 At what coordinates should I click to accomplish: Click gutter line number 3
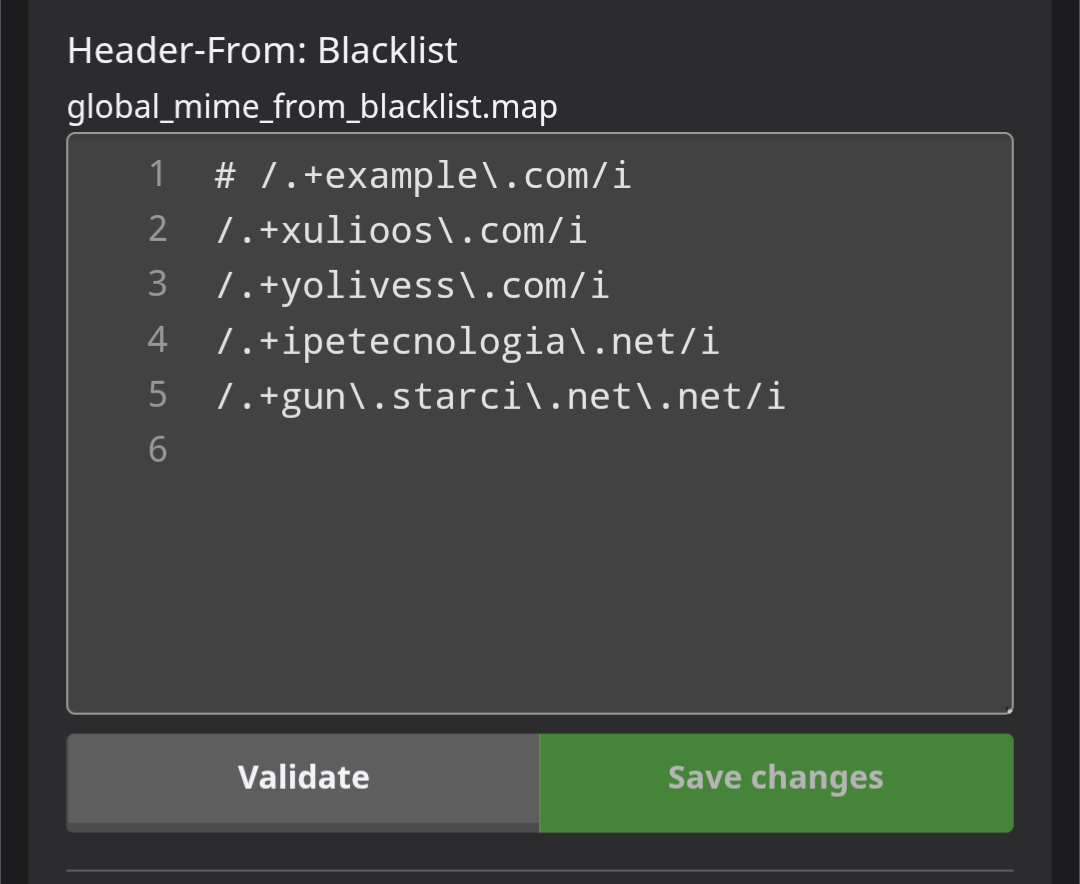(x=157, y=285)
